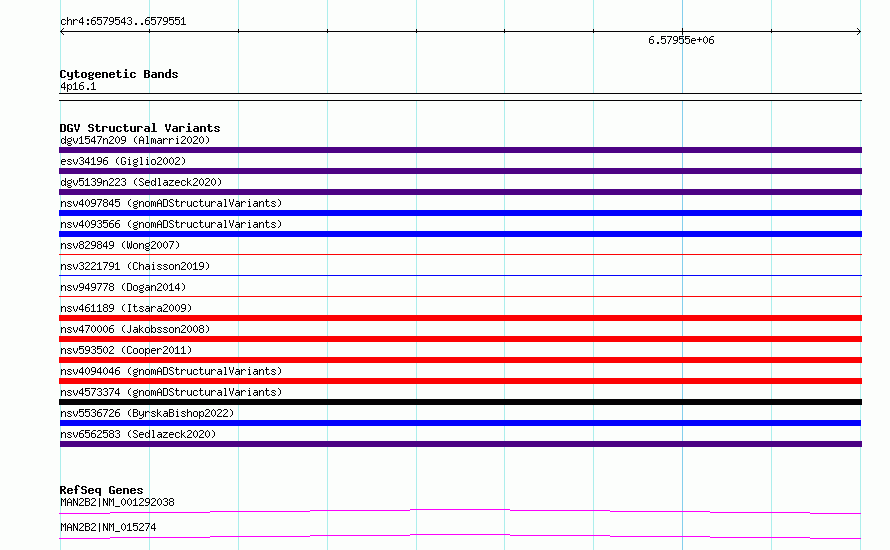Click the purple bar under esv34196
890x550 pixels.
tap(460, 171)
